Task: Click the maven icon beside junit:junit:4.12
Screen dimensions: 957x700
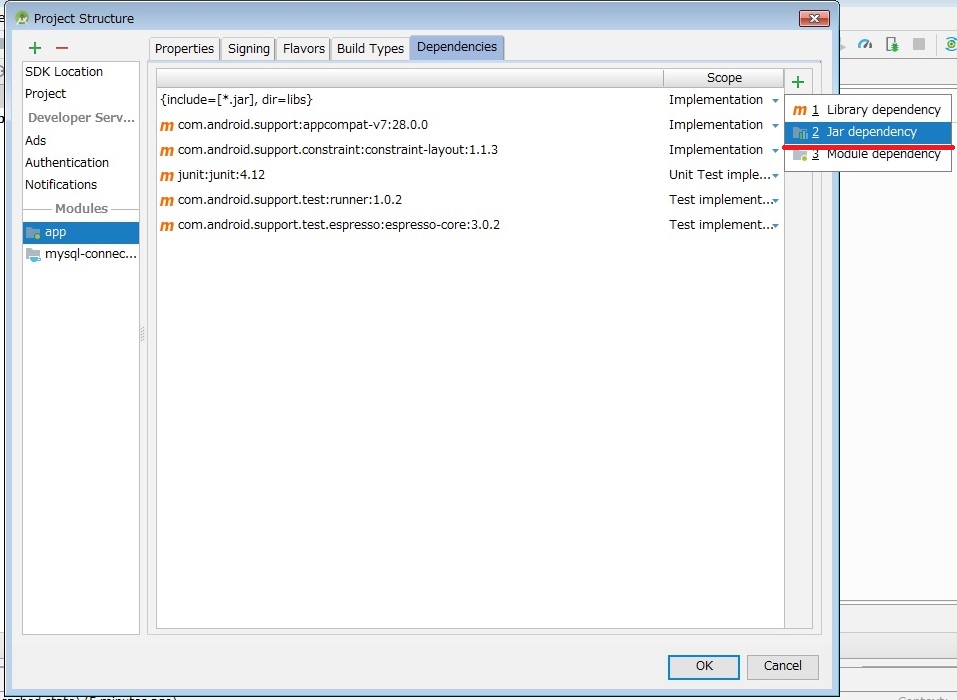Action: pyautogui.click(x=167, y=176)
